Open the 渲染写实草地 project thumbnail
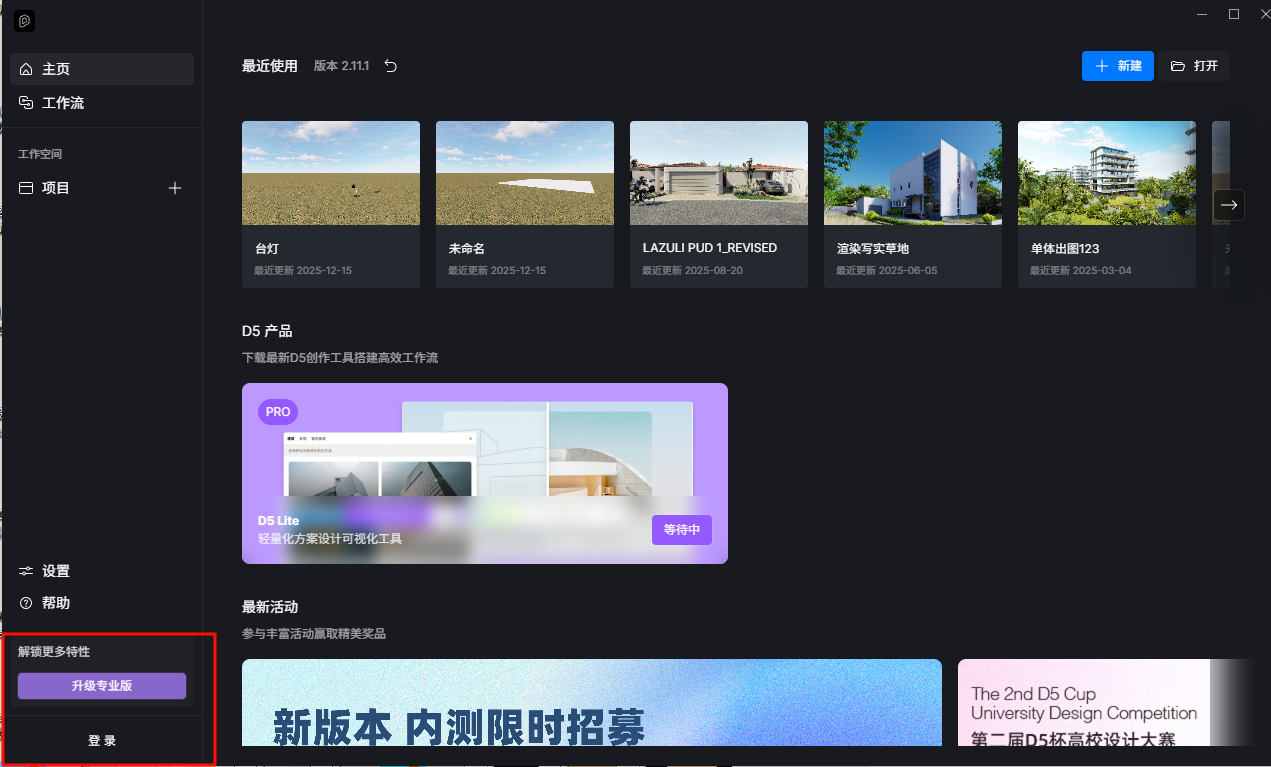Image resolution: width=1271 pixels, height=767 pixels. [913, 173]
